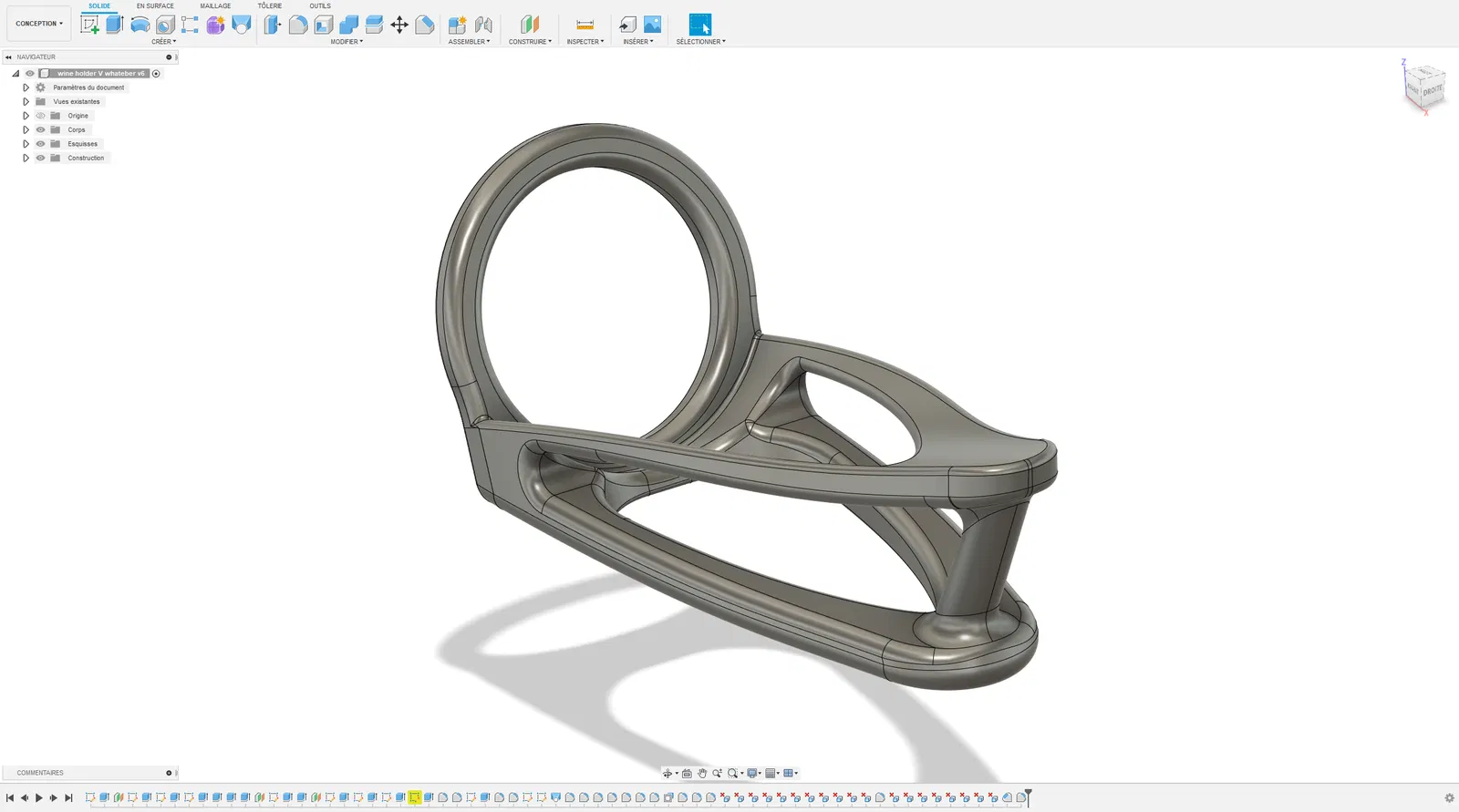Step back one timeline feature
Screen dimensions: 1459x812
25,798
